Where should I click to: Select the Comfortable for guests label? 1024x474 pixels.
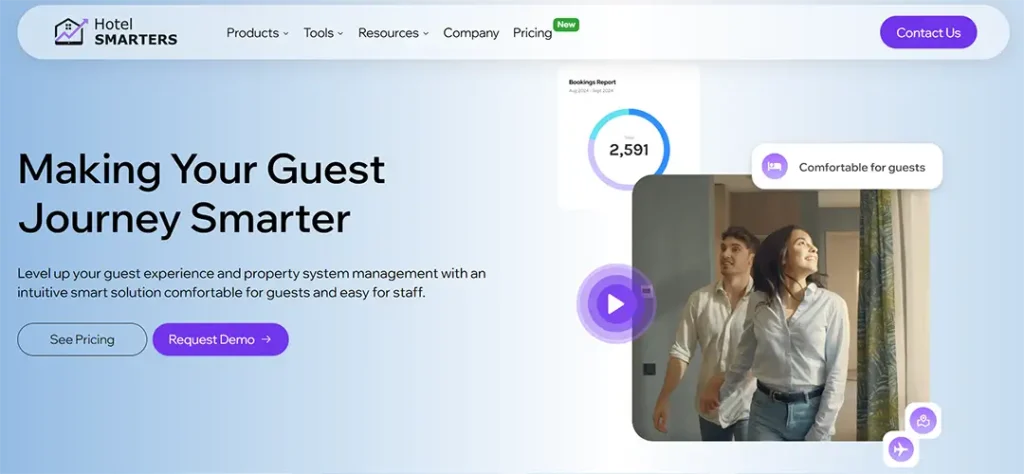tap(861, 167)
